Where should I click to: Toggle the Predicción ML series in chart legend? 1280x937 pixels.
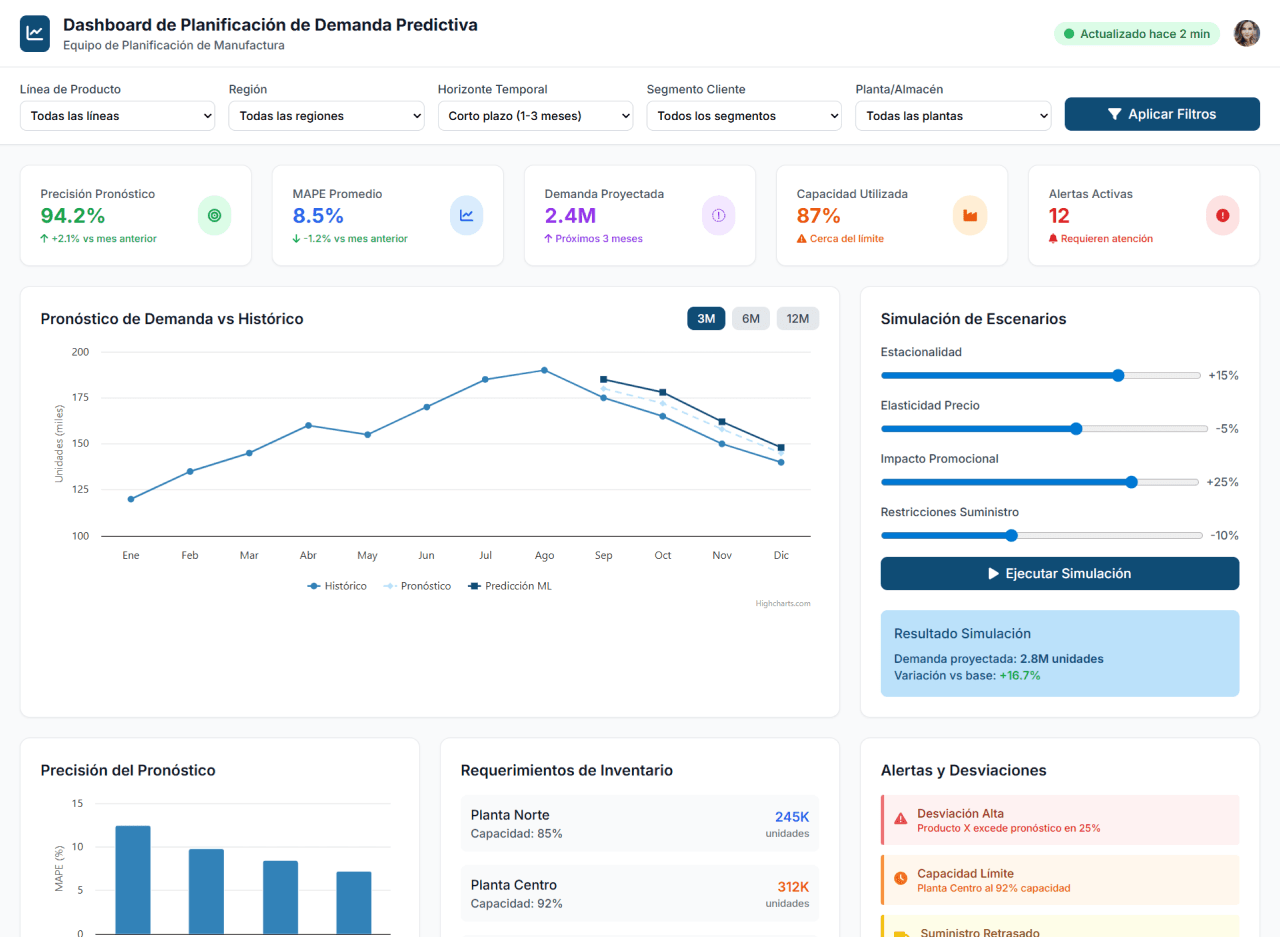point(510,586)
